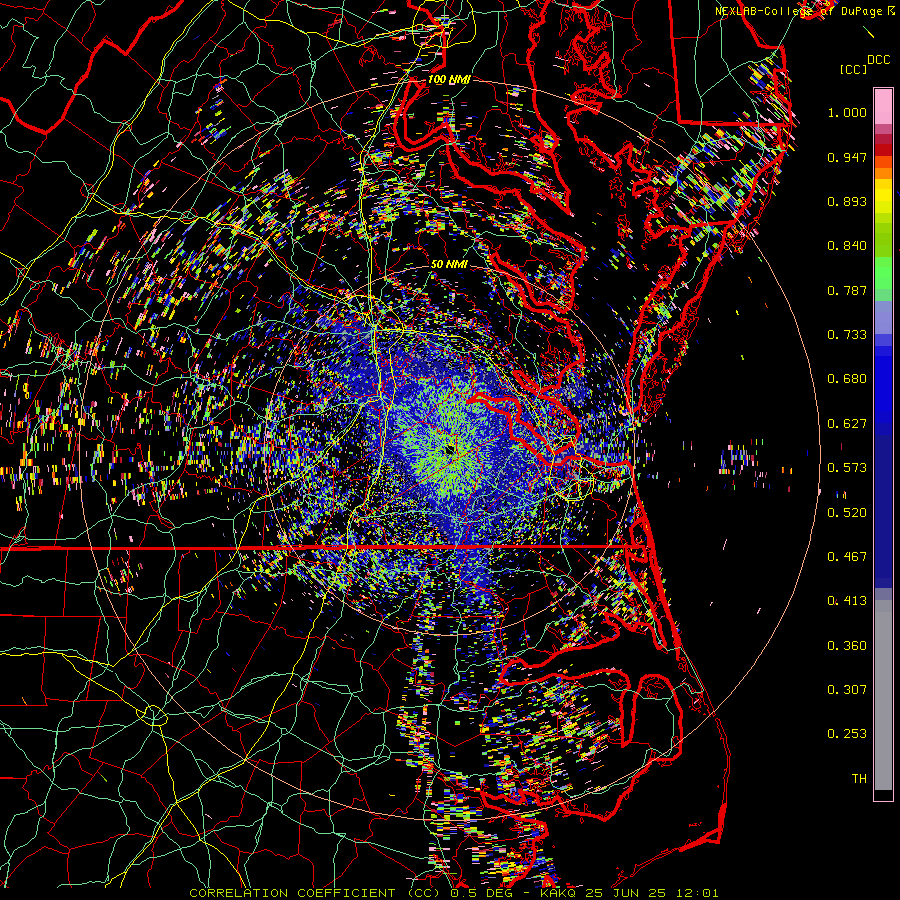Viewport: 900px width, 900px height.
Task: Select the 0.733 legend value
Action: click(847, 335)
